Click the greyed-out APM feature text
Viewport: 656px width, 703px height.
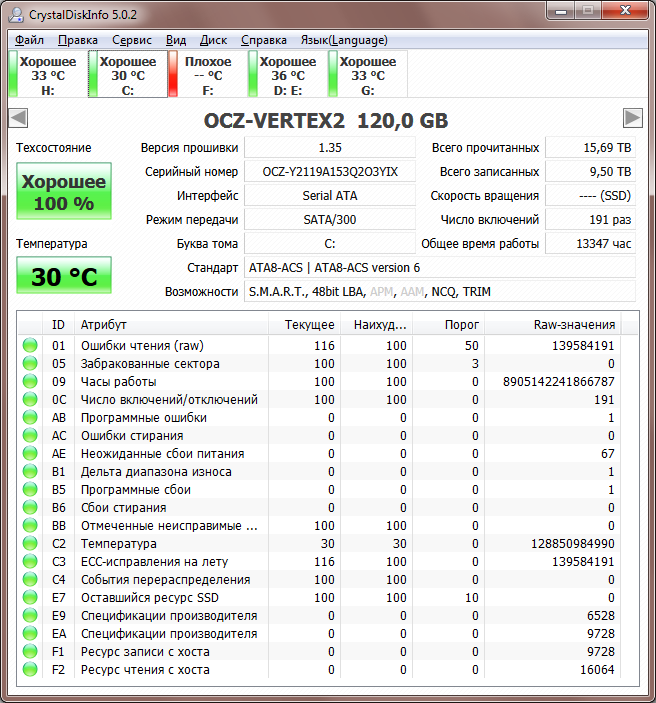point(381,292)
